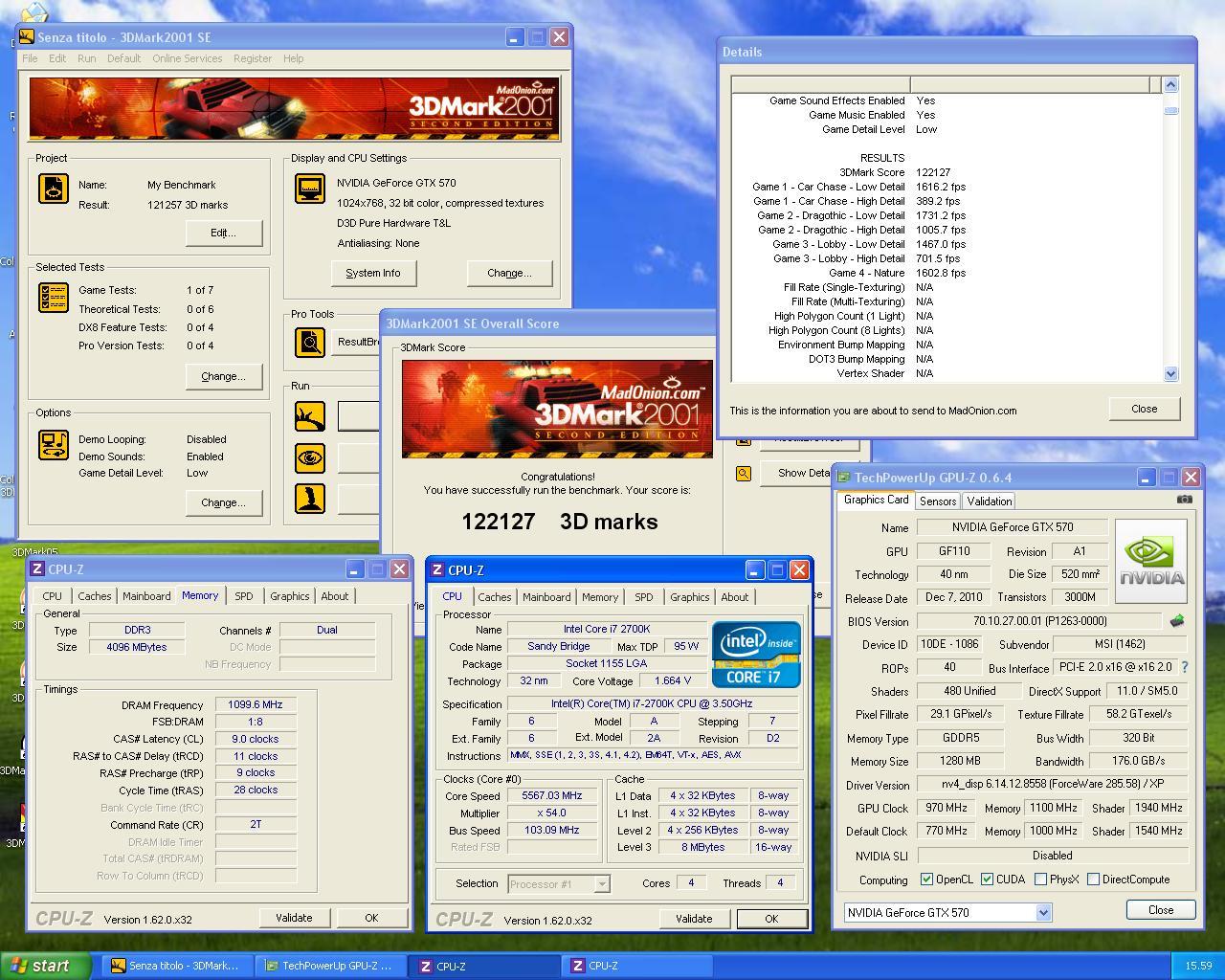Open Mainboard tab in CPU-Z processor window
This screenshot has width=1225, height=980.
546,596
